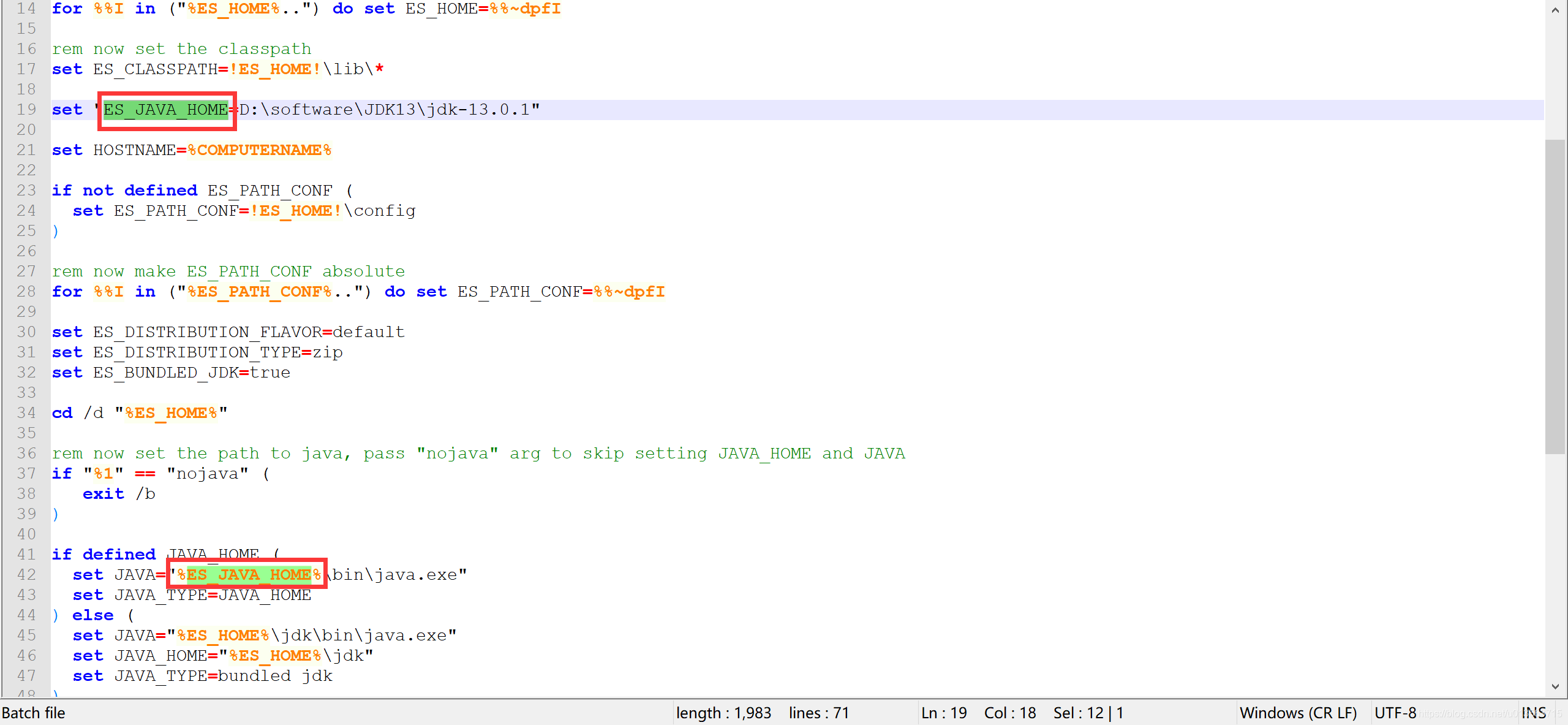Click the highlighted ES_JAVA_HOME on line 19

[165, 110]
